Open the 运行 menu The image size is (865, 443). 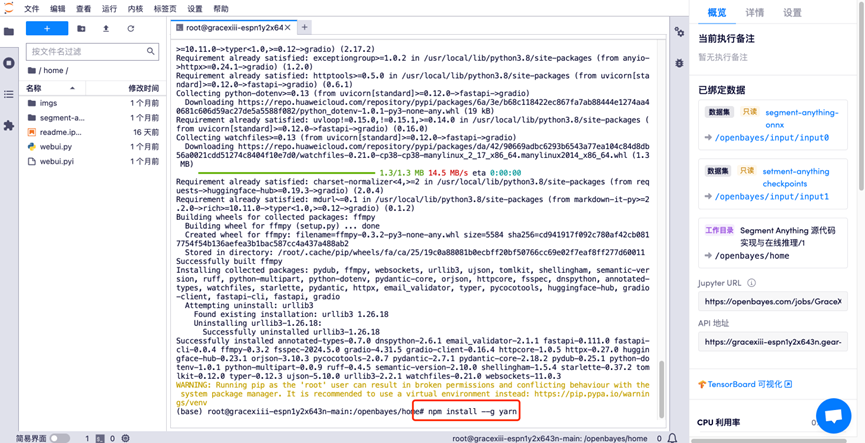(109, 9)
